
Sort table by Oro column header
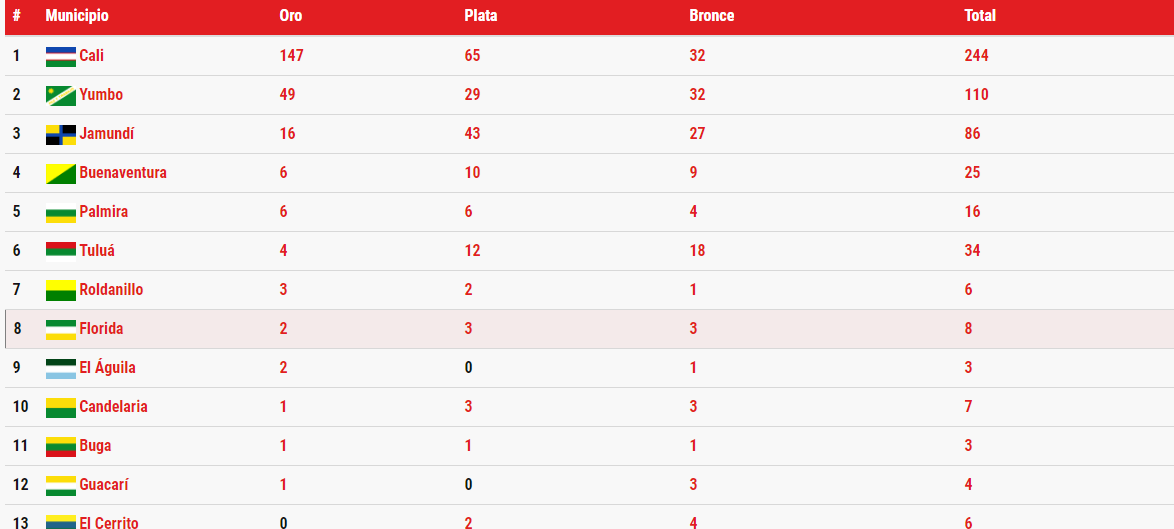(x=291, y=16)
